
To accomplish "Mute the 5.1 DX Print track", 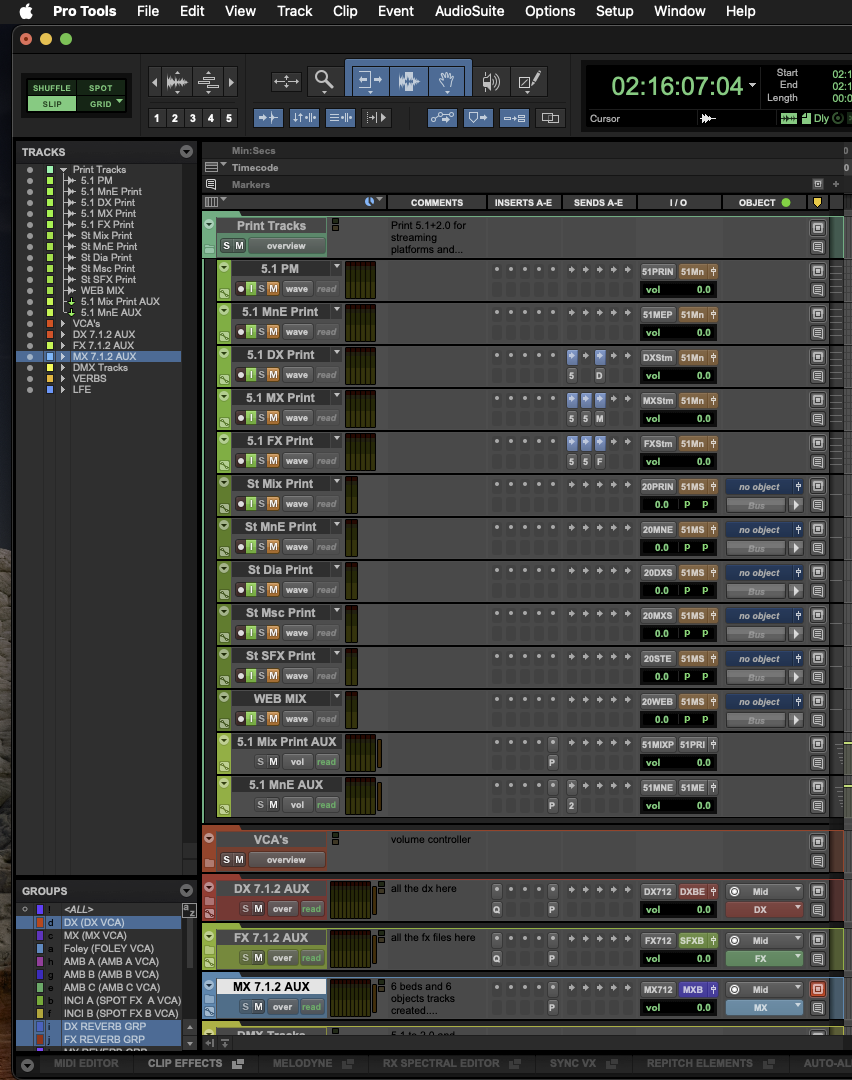I will tap(273, 375).
